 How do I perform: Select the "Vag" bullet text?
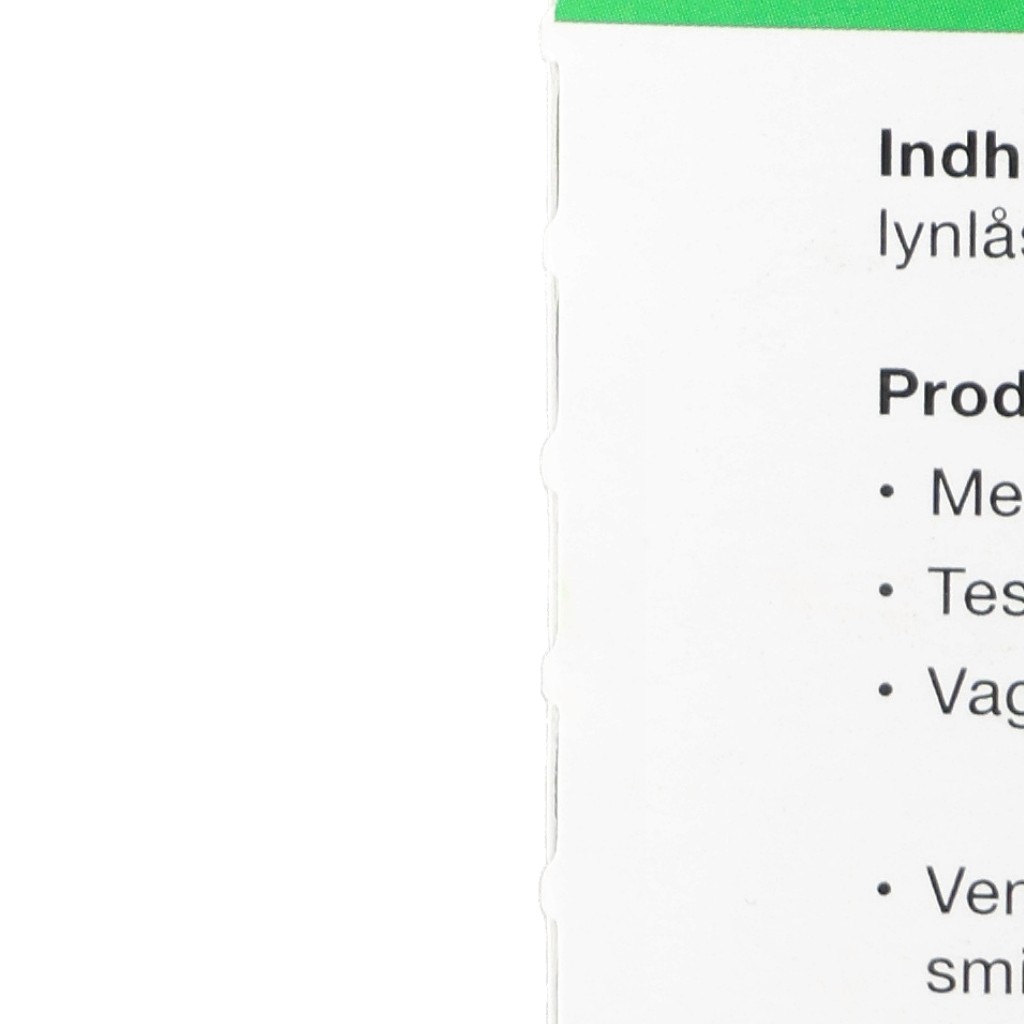[x=975, y=691]
